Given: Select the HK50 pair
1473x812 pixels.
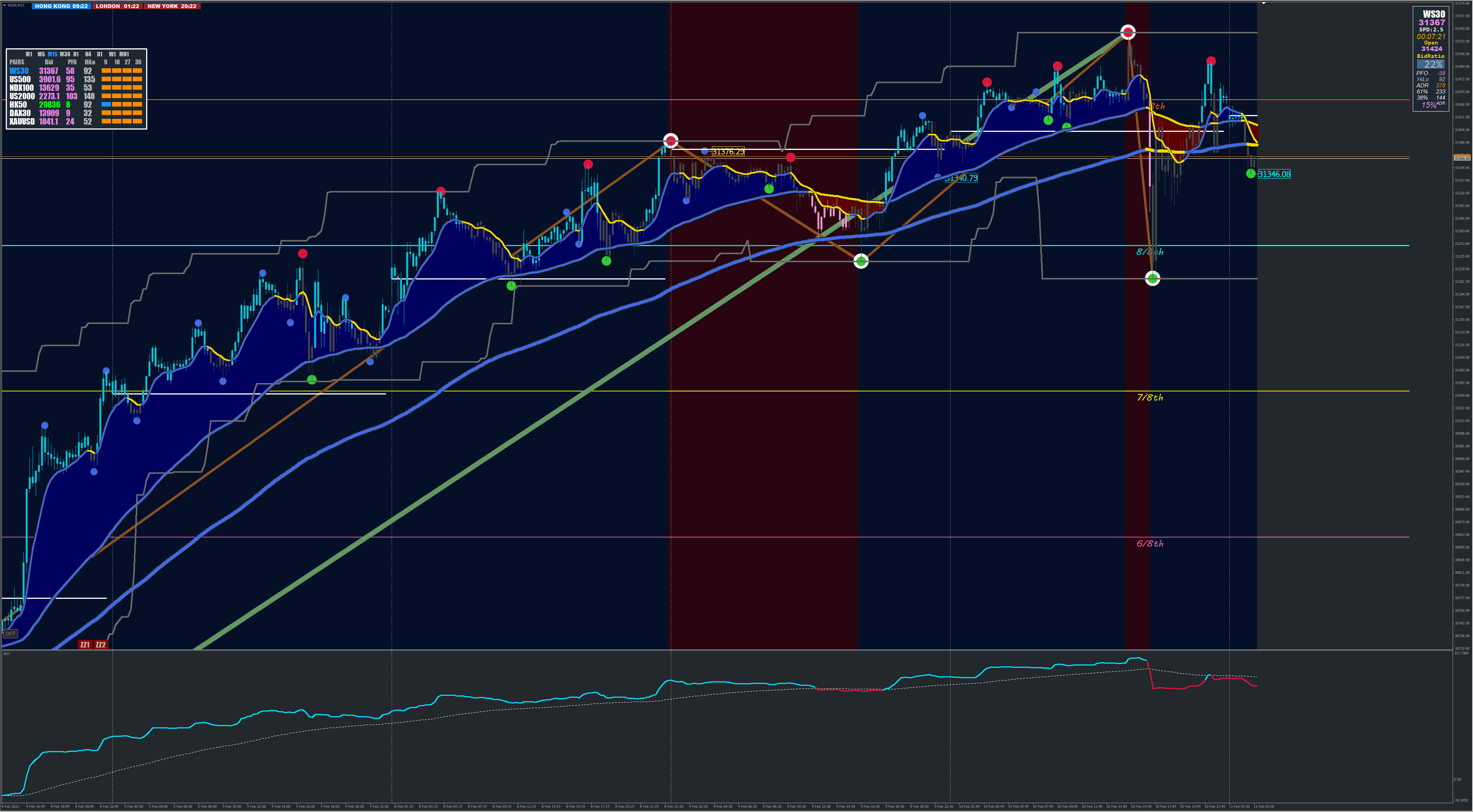Looking at the screenshot, I should pyautogui.click(x=18, y=105).
